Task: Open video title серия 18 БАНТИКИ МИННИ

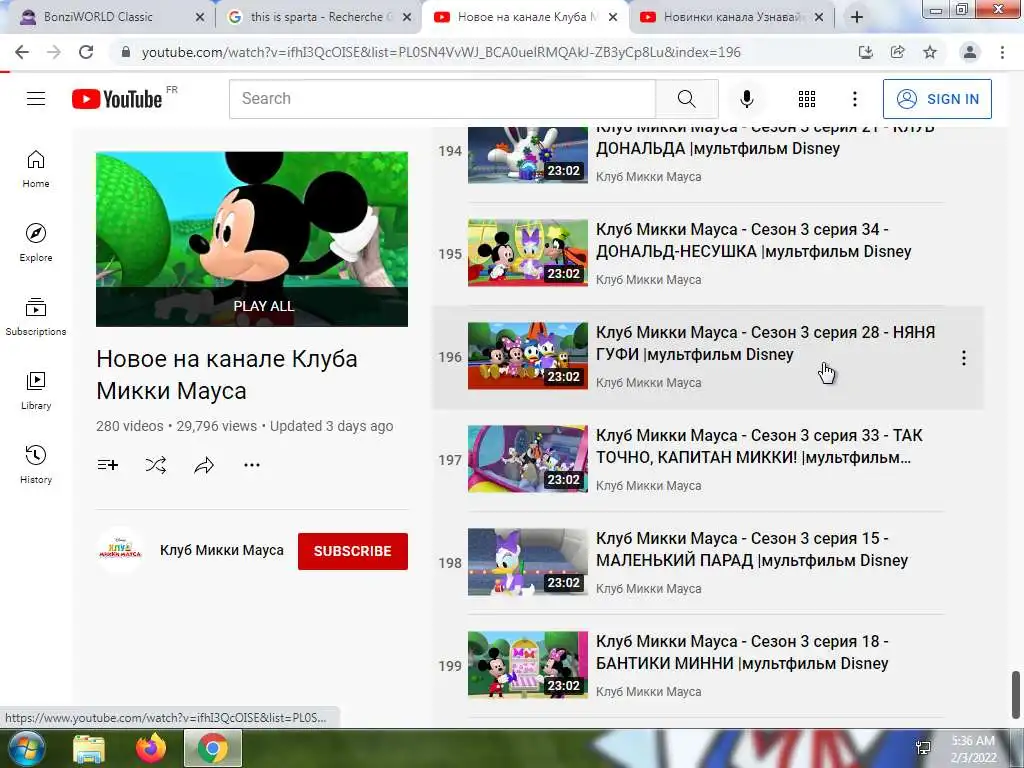Action: pyautogui.click(x=742, y=652)
